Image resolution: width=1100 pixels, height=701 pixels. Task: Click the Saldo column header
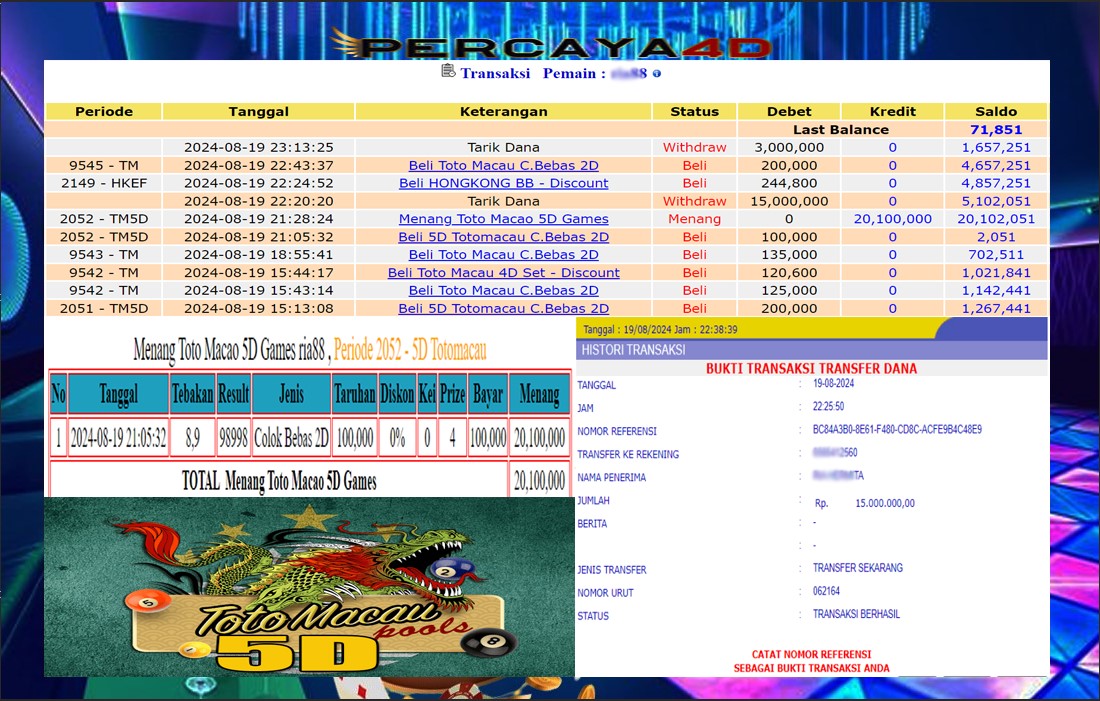[995, 111]
